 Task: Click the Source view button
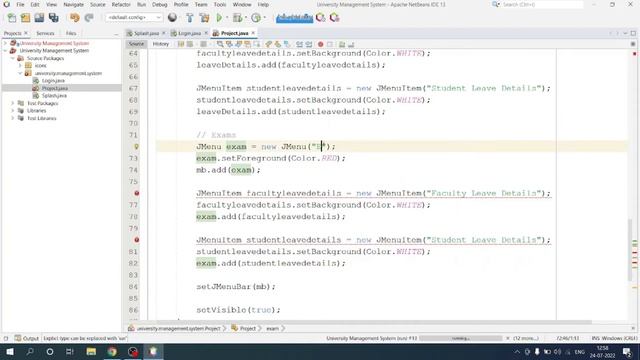point(136,44)
